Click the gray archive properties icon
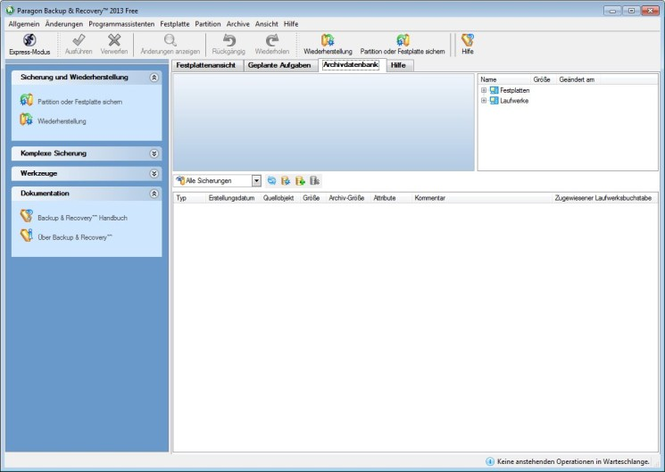The height and width of the screenshot is (472, 665). 314,181
